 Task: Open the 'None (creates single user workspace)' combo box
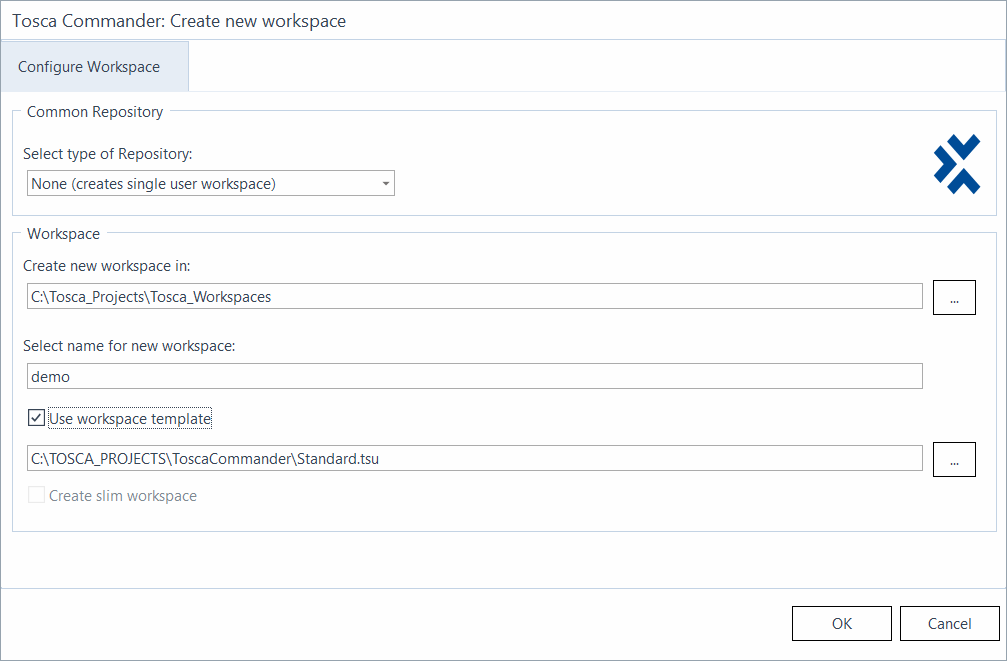211,184
